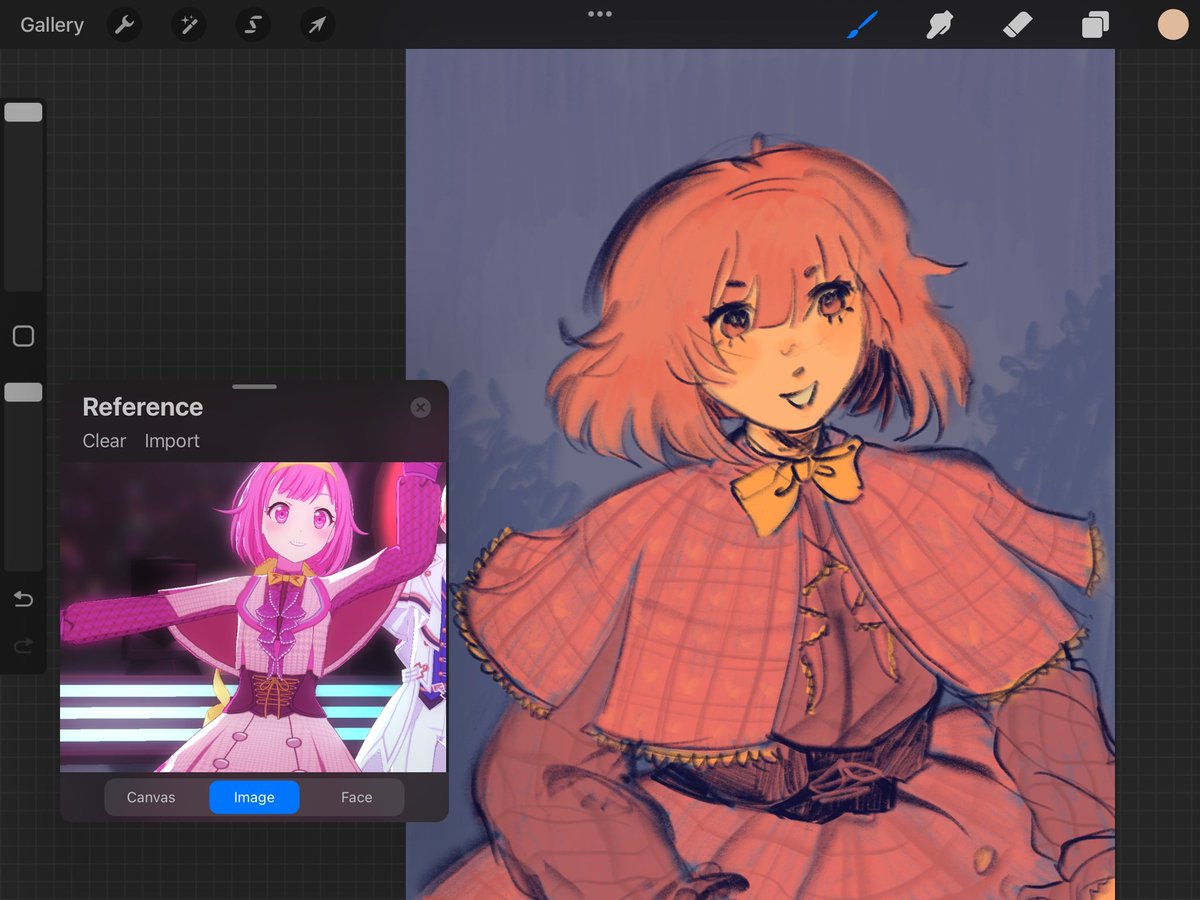The width and height of the screenshot is (1200, 900).
Task: Activate the Transform arrow tool
Action: pos(317,25)
